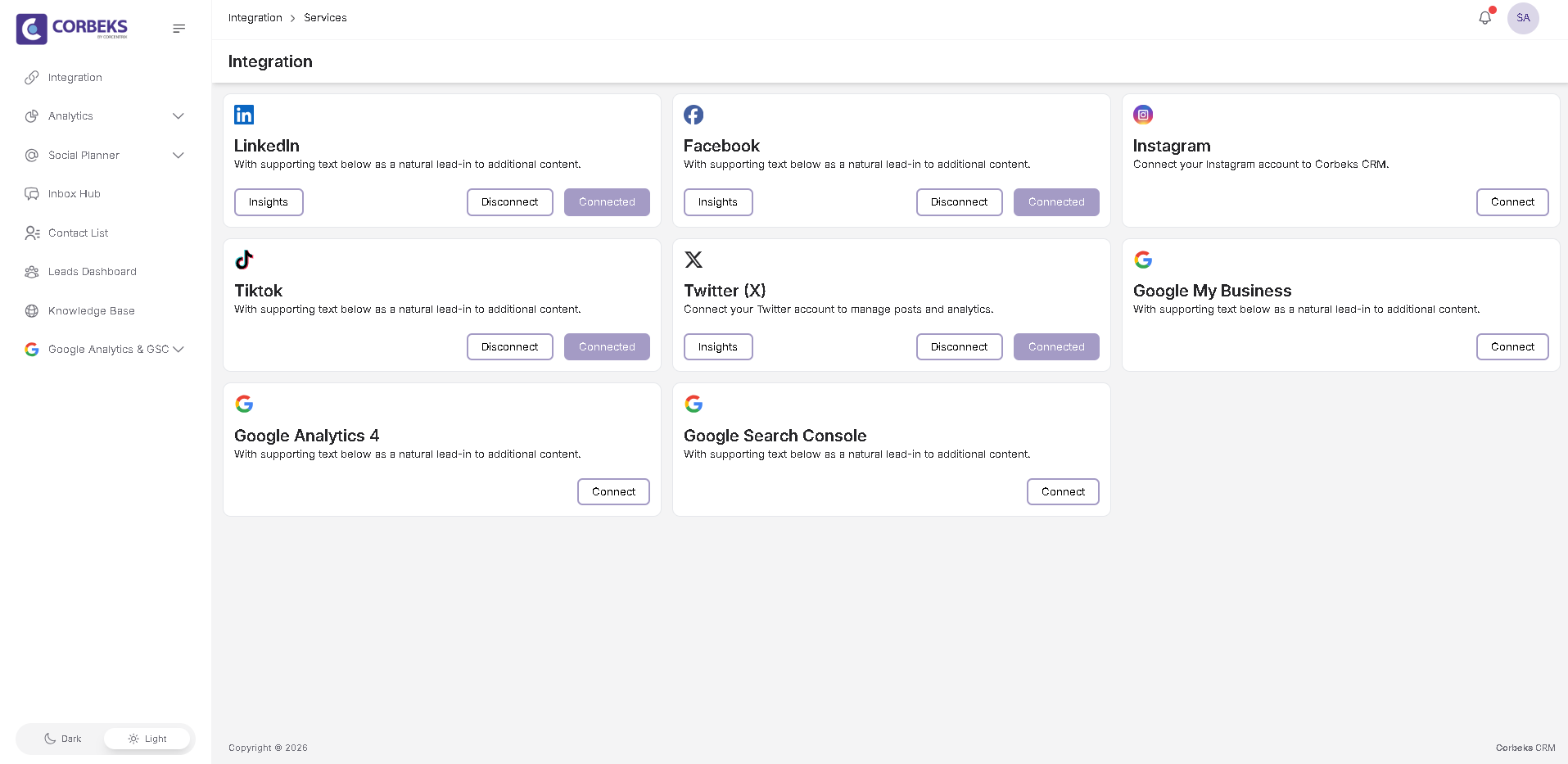This screenshot has height=764, width=1568.
Task: Disconnect the LinkedIn account
Action: tap(509, 202)
